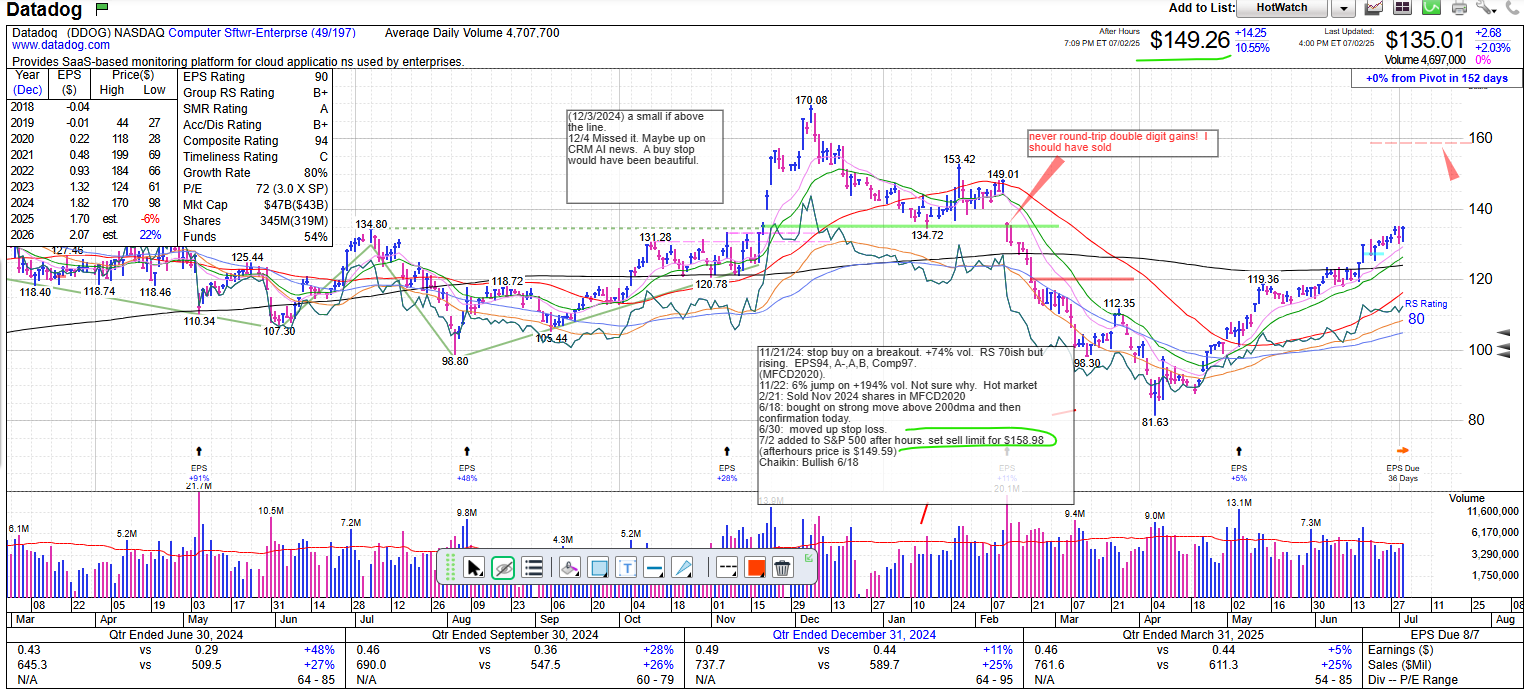
Task: Click the EPS +91% arrow marker
Action: pyautogui.click(x=199, y=452)
